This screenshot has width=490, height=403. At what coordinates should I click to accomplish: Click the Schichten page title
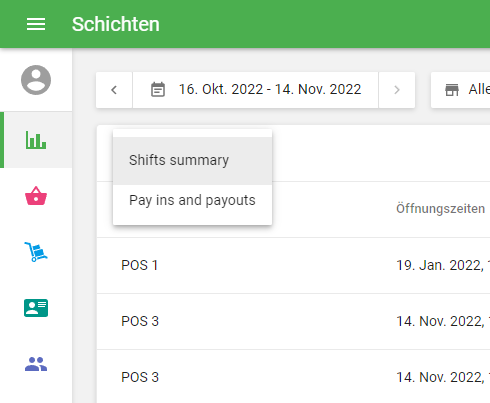click(x=116, y=24)
